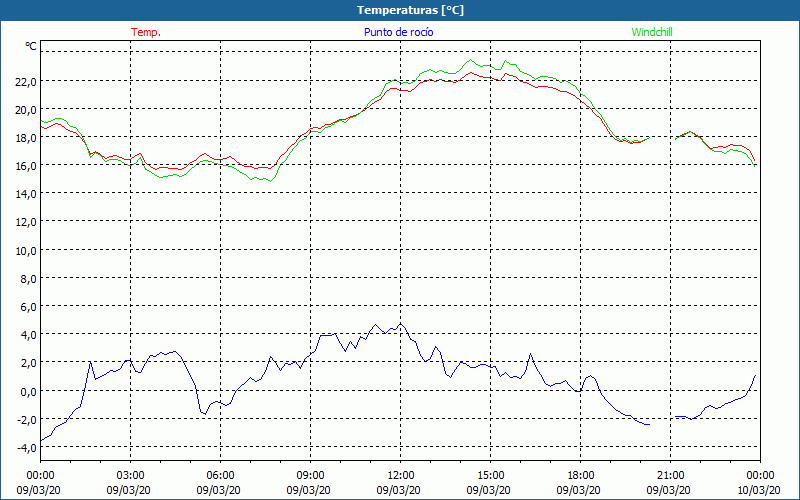Click the Temperaturas [°C] title bar

click(400, 10)
